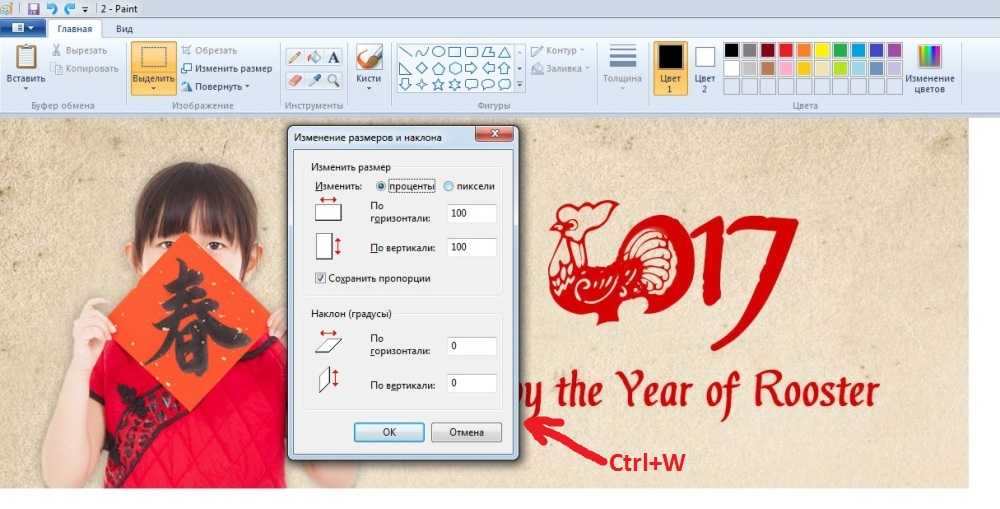1000x509 pixels.
Task: Select the Color picker eyedropper tool
Action: (314, 80)
